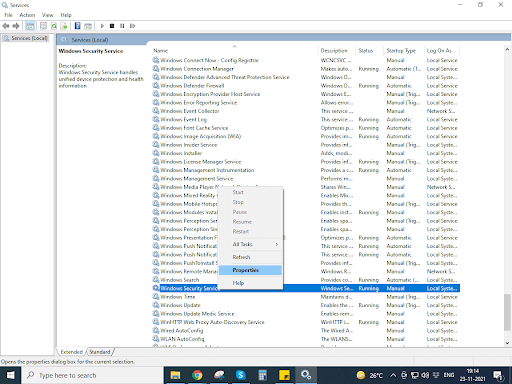Open the toolbar Properties sheet icon

pos(43,26)
